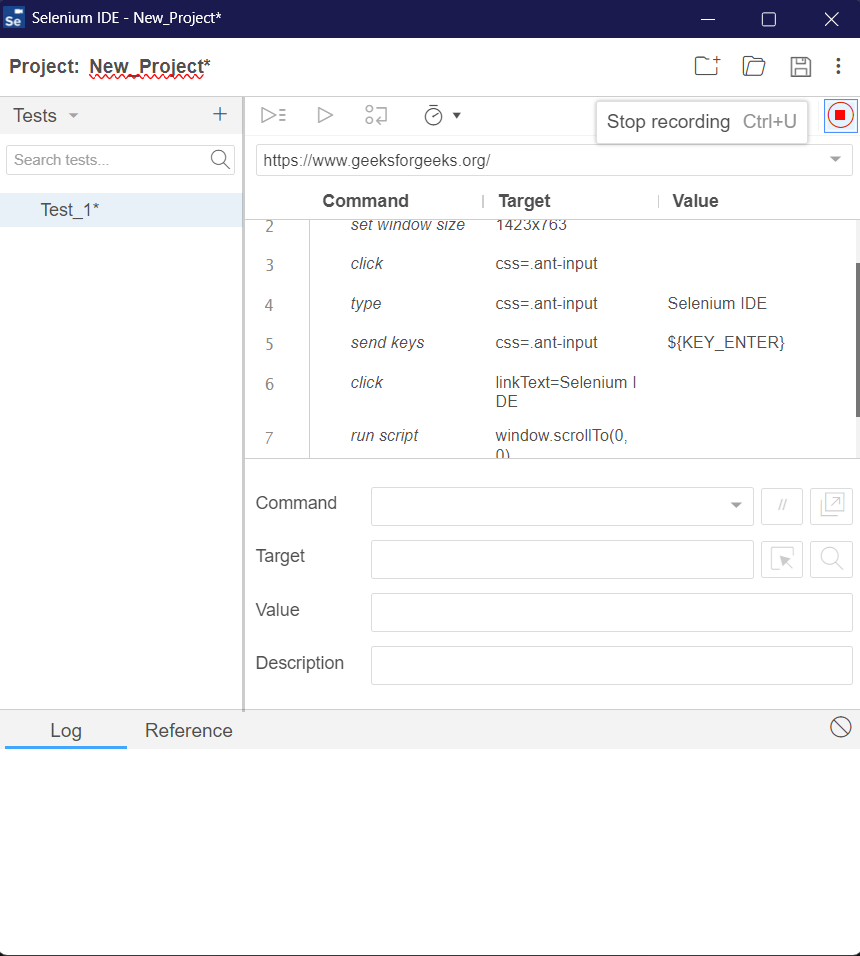This screenshot has width=860, height=956.
Task: Switch to the Reference tab
Action: (188, 730)
